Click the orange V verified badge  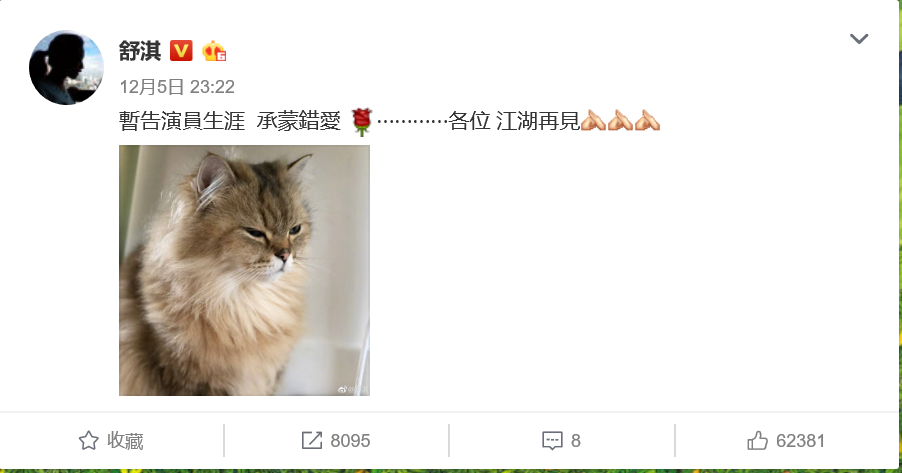click(x=181, y=51)
